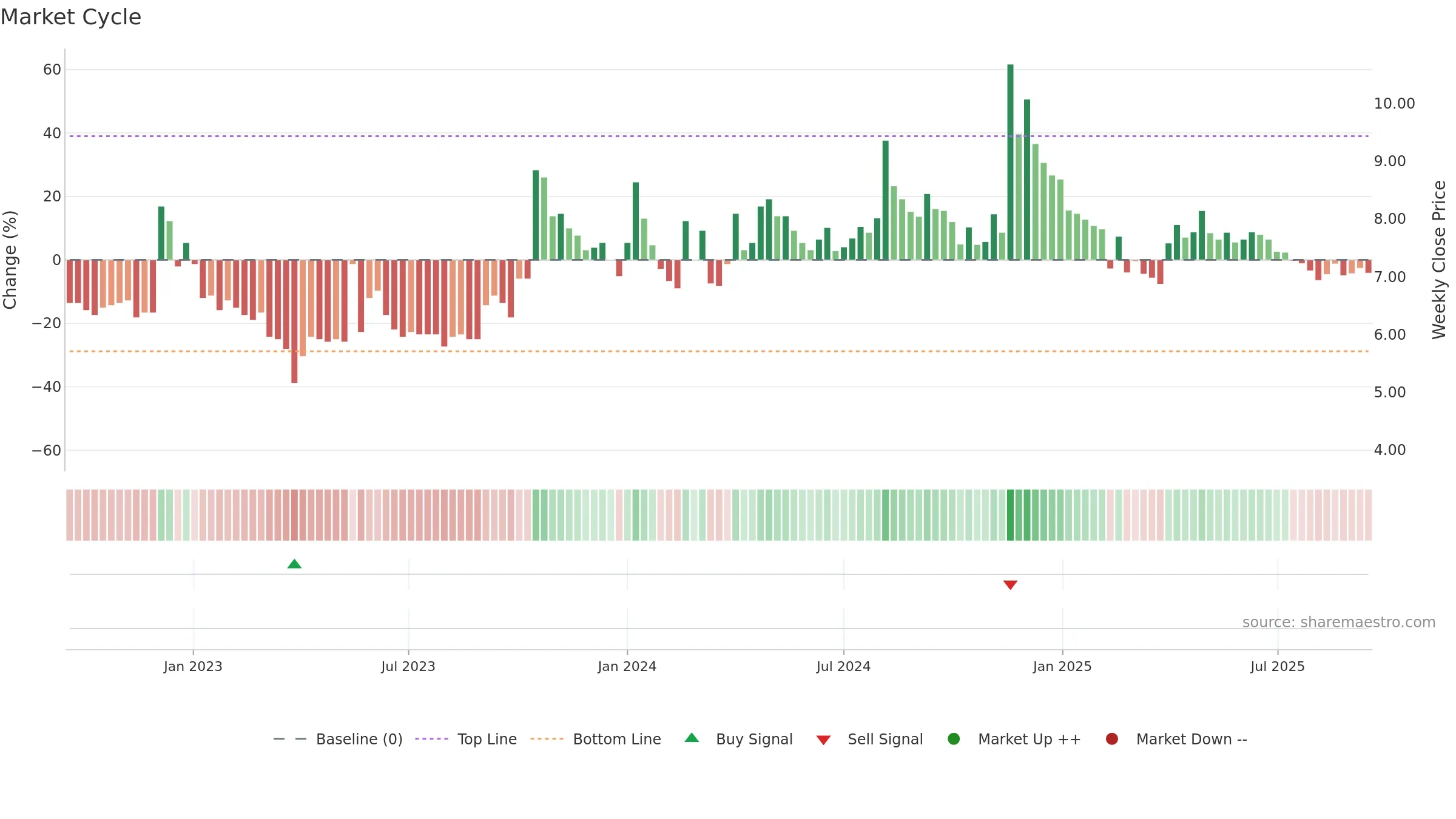The image size is (1456, 819).
Task: Click the dark red circle icon in the legend
Action: [x=1112, y=739]
